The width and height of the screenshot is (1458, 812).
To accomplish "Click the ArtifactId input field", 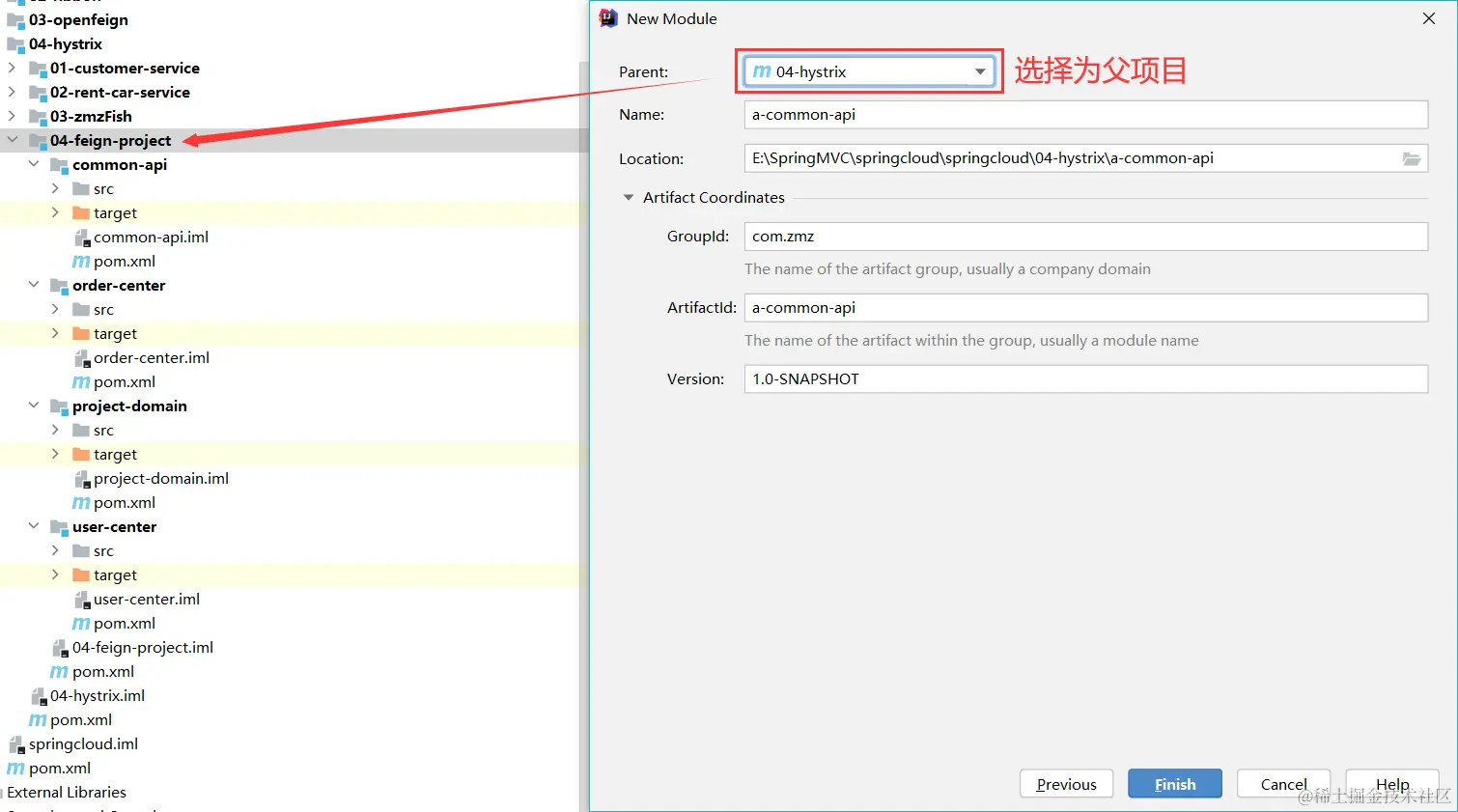I will pos(1085,307).
